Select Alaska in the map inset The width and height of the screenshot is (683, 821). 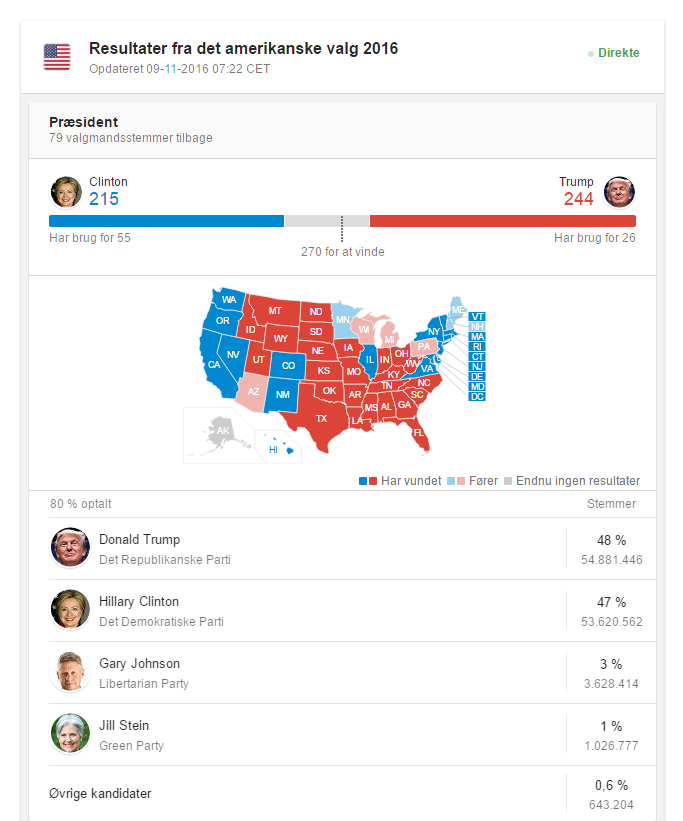click(222, 432)
